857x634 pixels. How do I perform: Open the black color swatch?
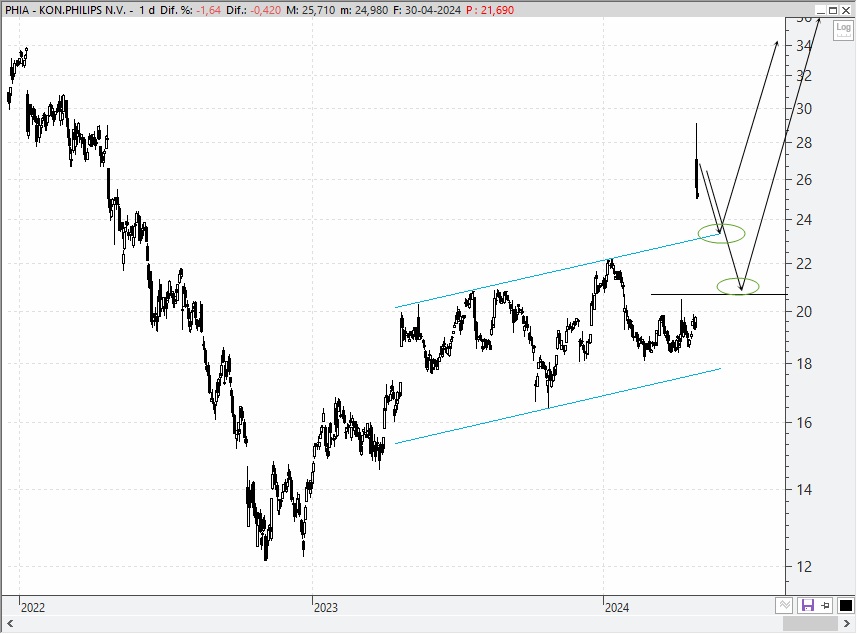coord(846,605)
